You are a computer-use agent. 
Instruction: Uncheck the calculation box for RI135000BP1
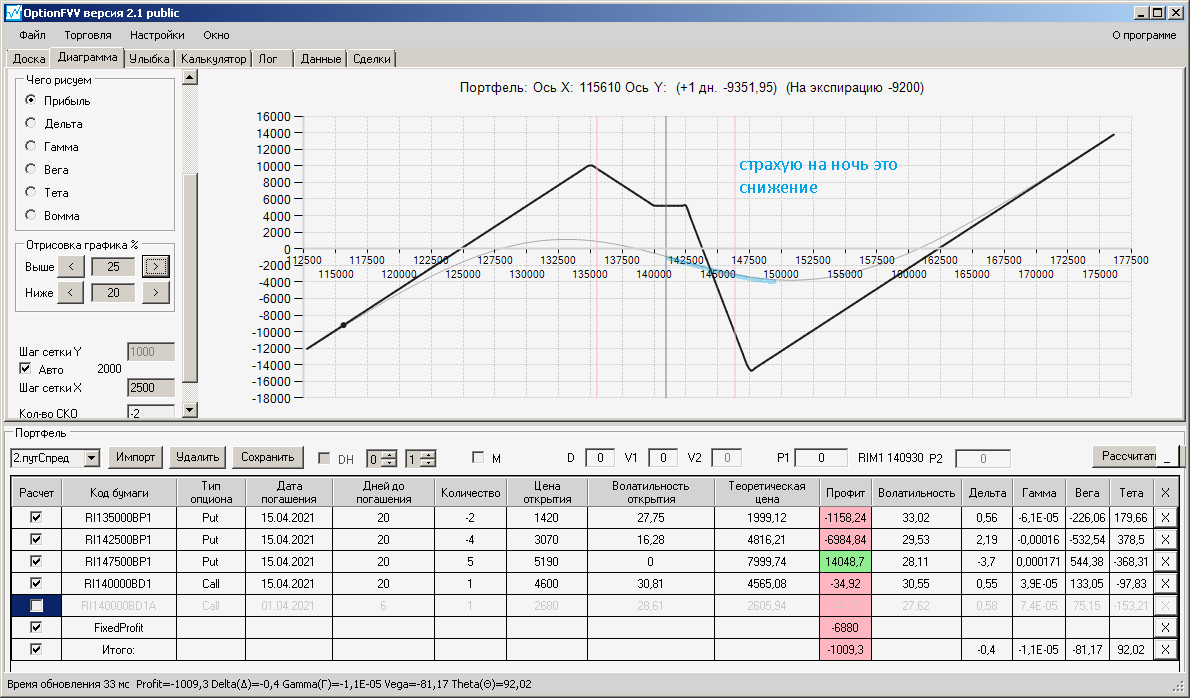pos(36,517)
